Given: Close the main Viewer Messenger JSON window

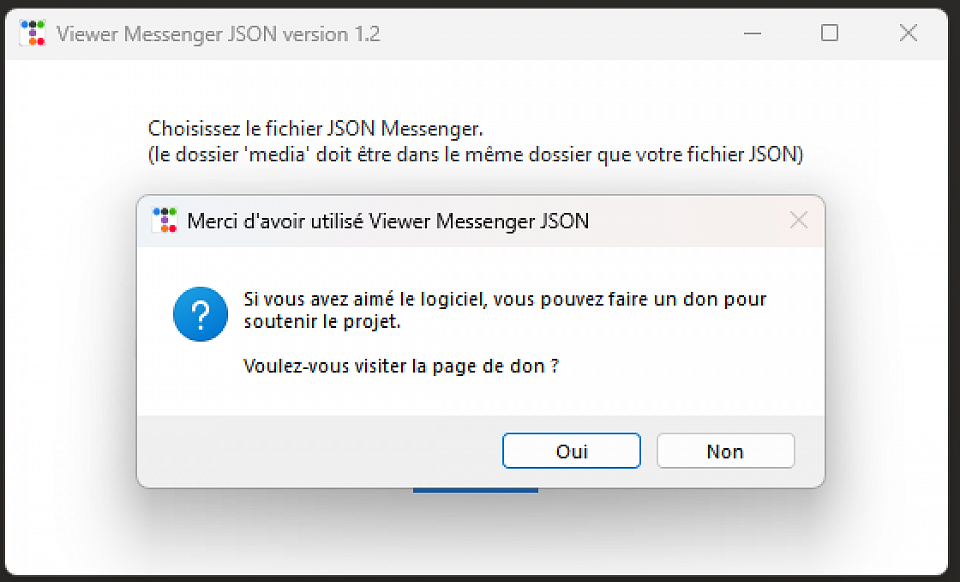Looking at the screenshot, I should 908,33.
